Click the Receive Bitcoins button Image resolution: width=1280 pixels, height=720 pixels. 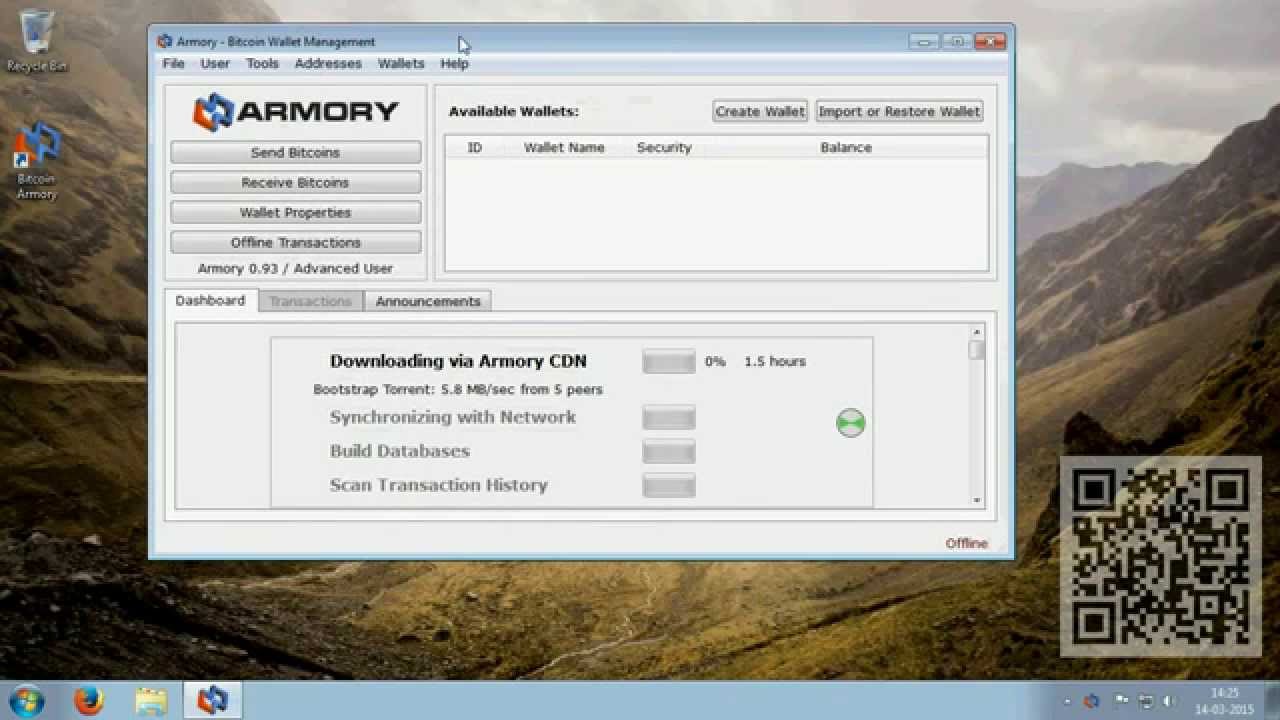(295, 182)
